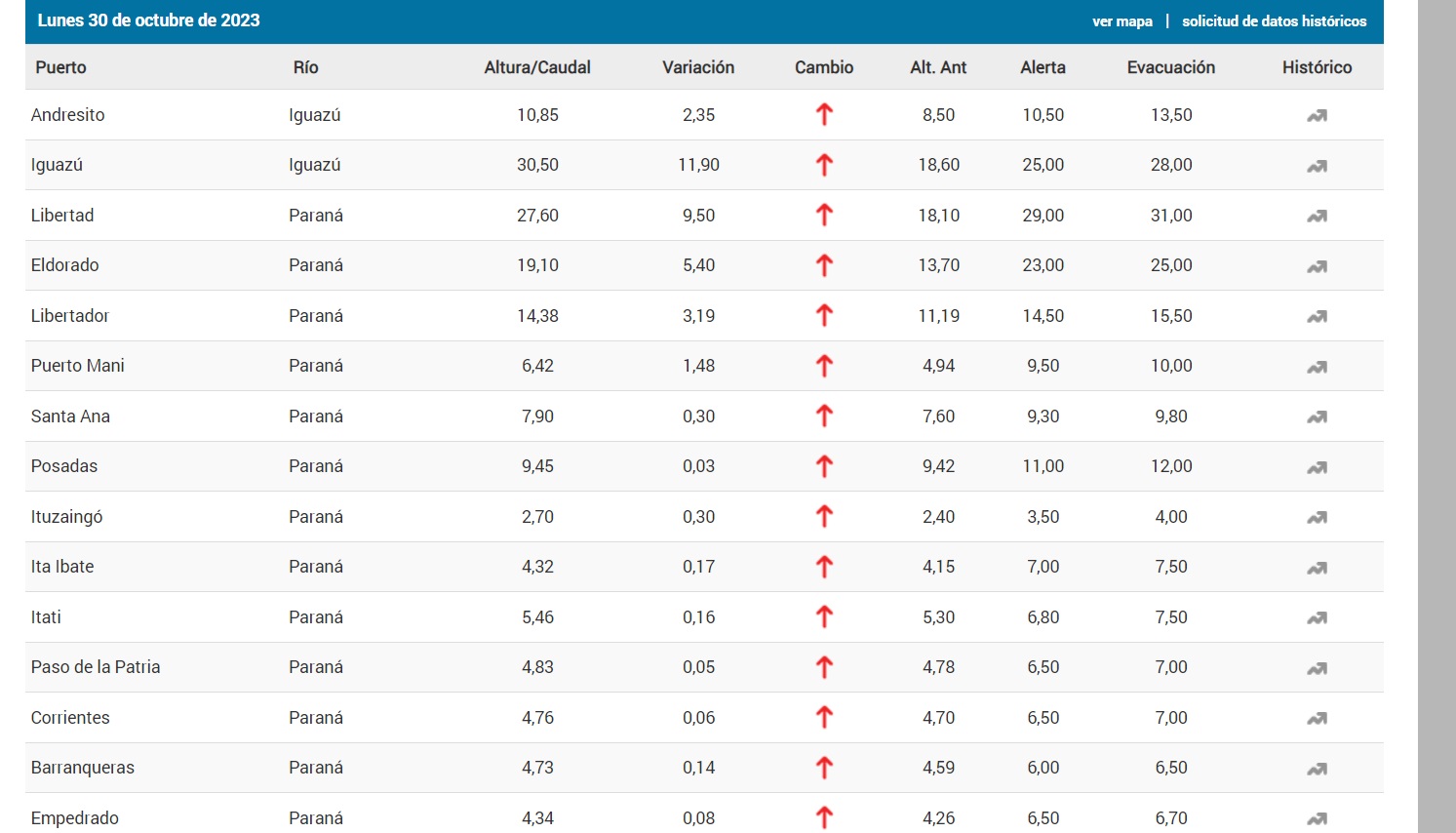
Task: Select the port name Ituzaingó
Action: pyautogui.click(x=66, y=517)
